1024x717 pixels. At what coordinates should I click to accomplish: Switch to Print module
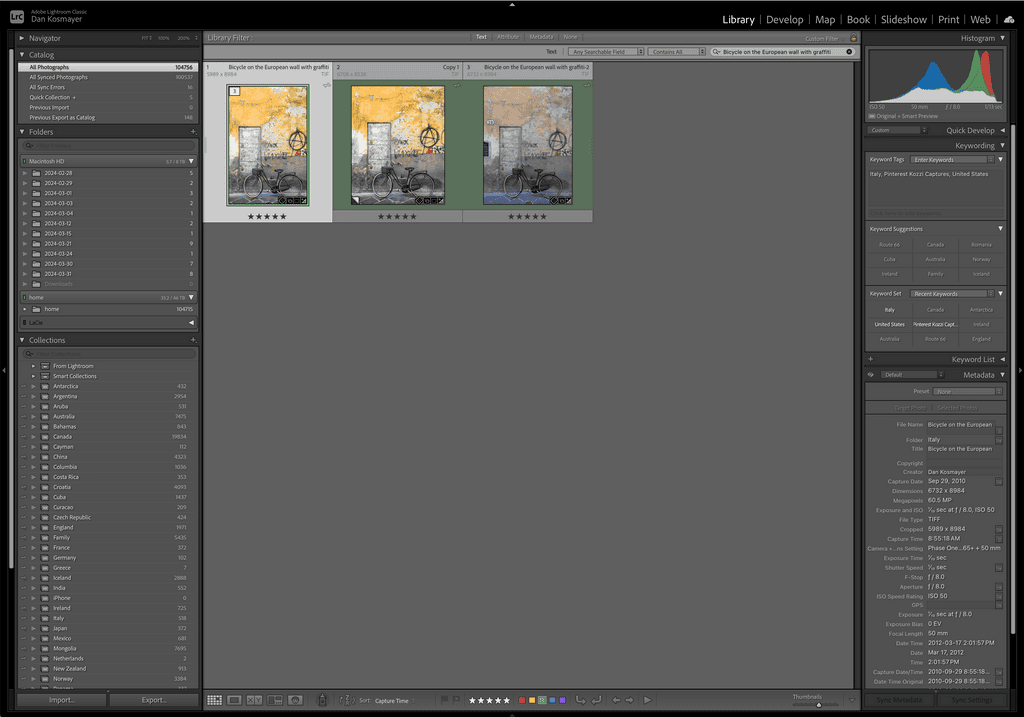[x=948, y=20]
